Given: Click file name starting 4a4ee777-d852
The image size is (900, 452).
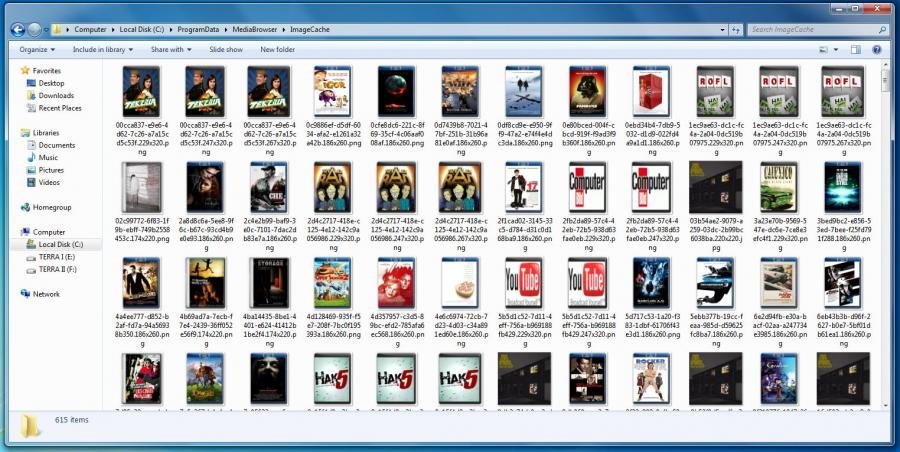Looking at the screenshot, I should pyautogui.click(x=142, y=329).
